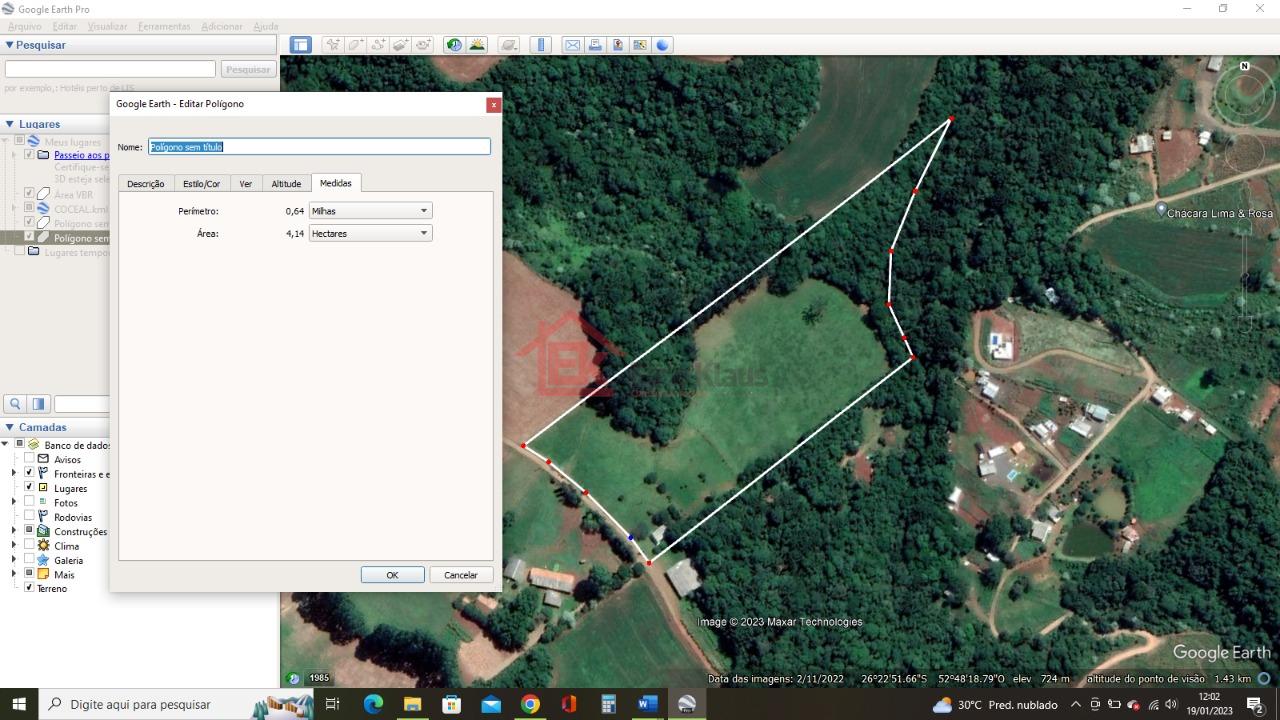Click the Add Path toolbar icon
The image size is (1280, 720).
click(378, 45)
